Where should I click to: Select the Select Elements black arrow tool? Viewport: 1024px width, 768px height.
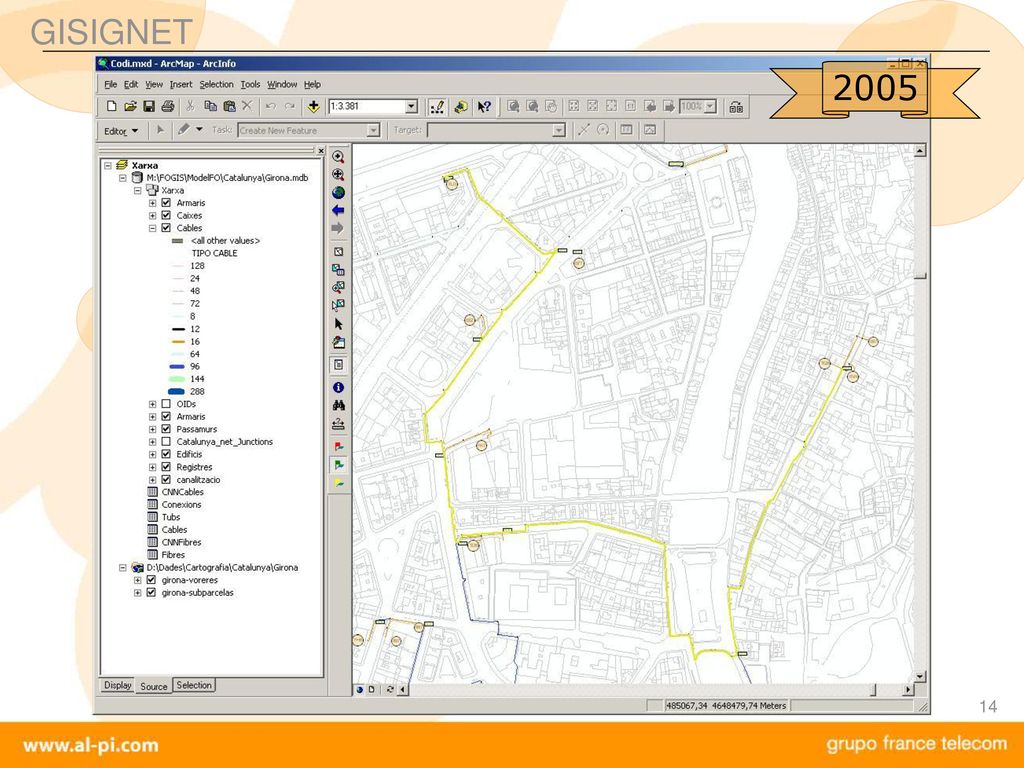pos(338,324)
